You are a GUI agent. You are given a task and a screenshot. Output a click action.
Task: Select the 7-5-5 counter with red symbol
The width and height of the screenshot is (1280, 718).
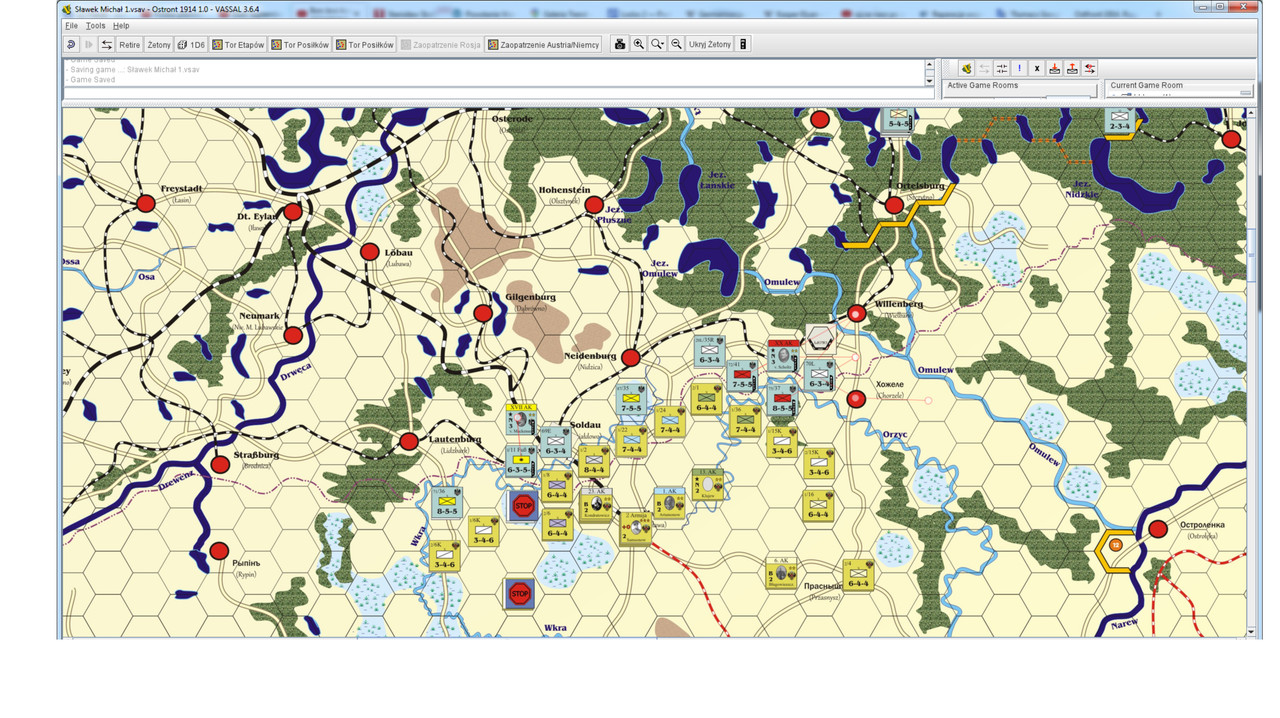click(x=742, y=376)
